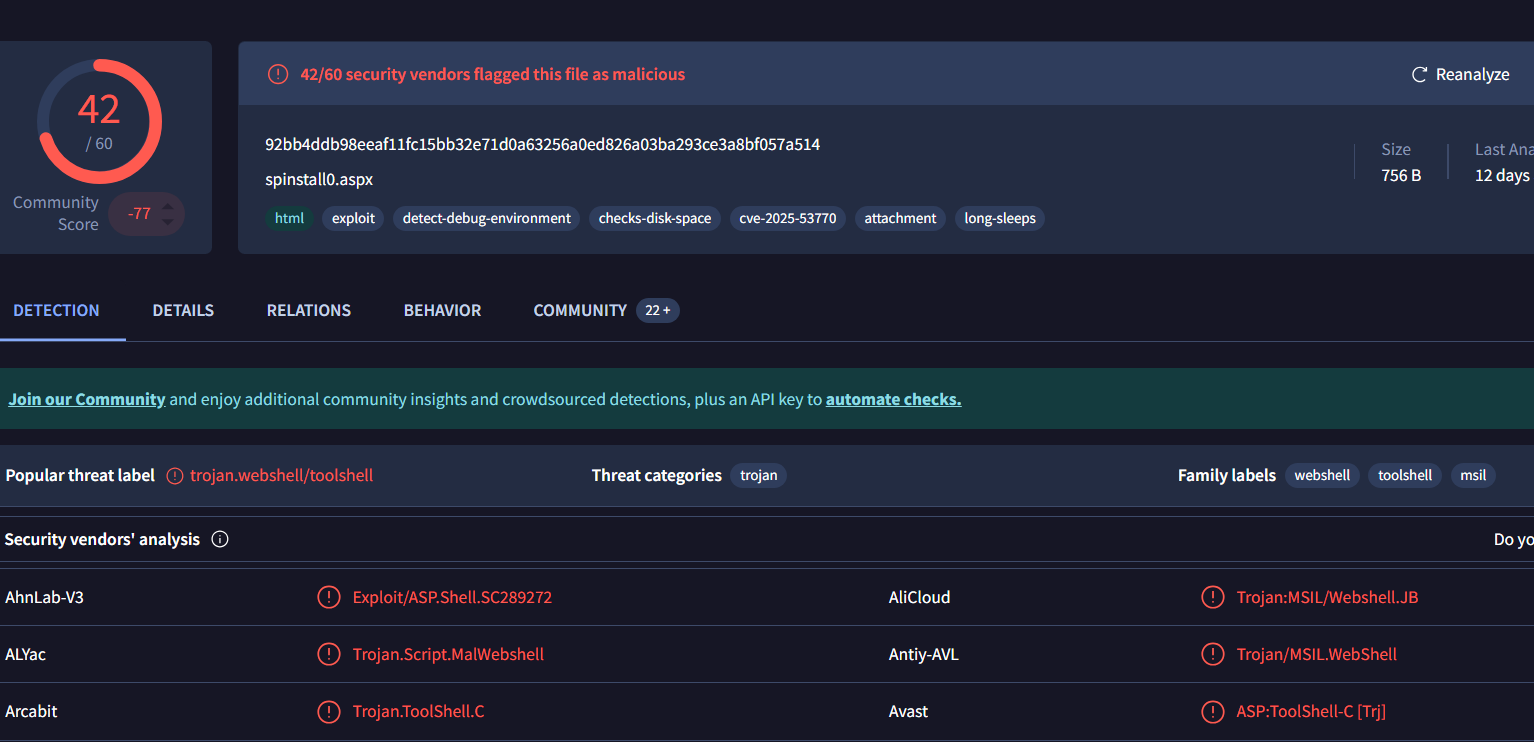Click the info icon next to Security vendors' analysis
This screenshot has width=1534, height=742.
(x=220, y=539)
